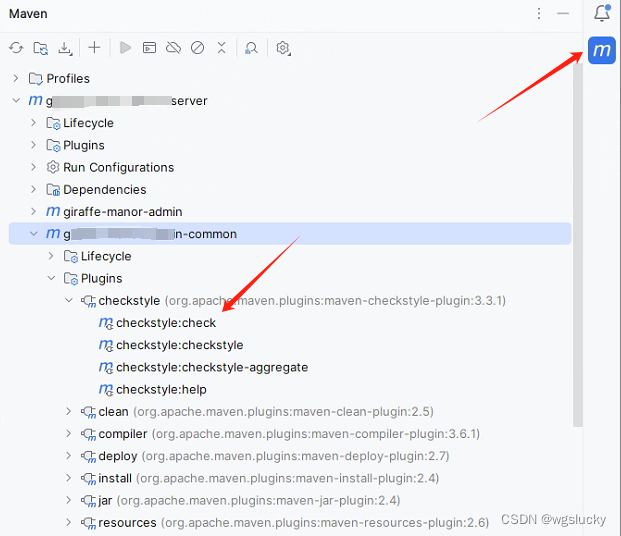Expand the clean plugin node
Viewport: 621px width, 536px height.
69,411
